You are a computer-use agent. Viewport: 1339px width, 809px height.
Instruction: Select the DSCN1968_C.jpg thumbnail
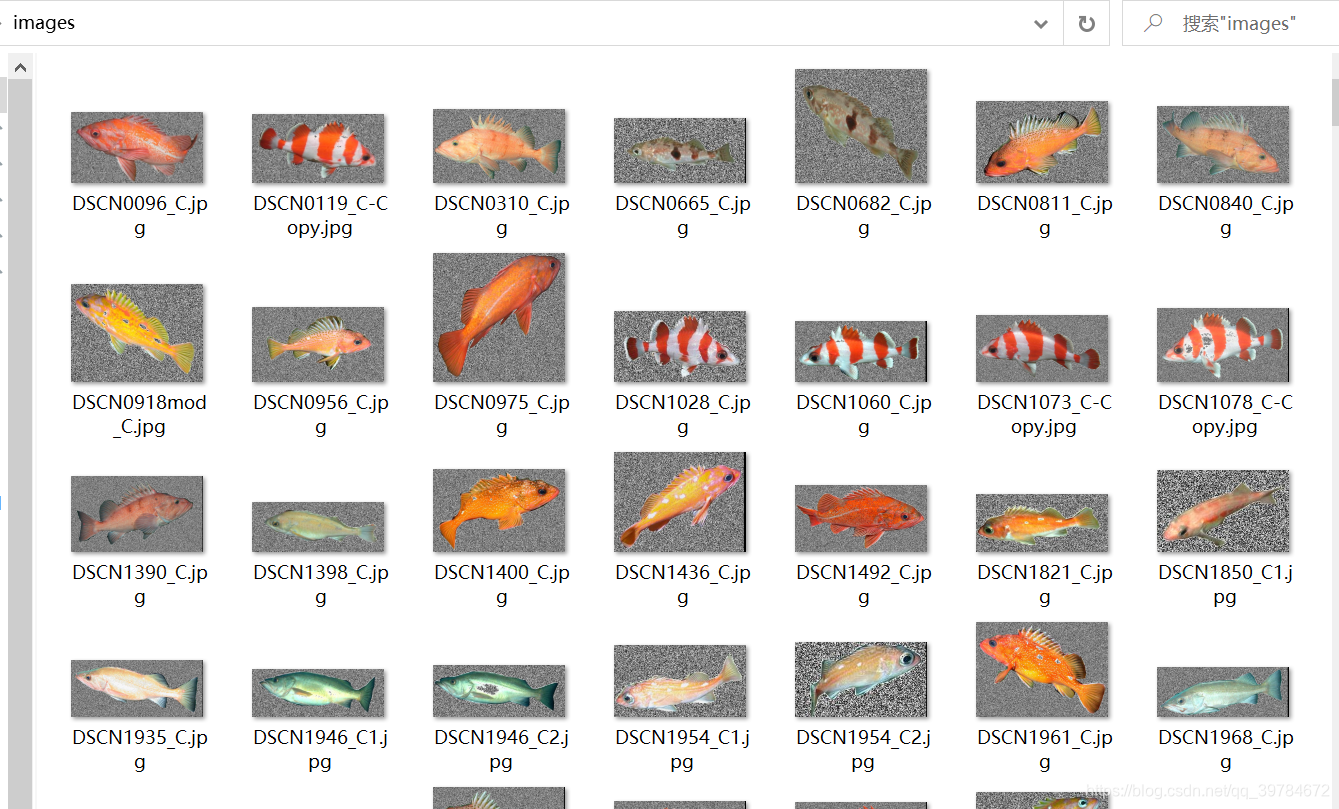coord(1223,693)
